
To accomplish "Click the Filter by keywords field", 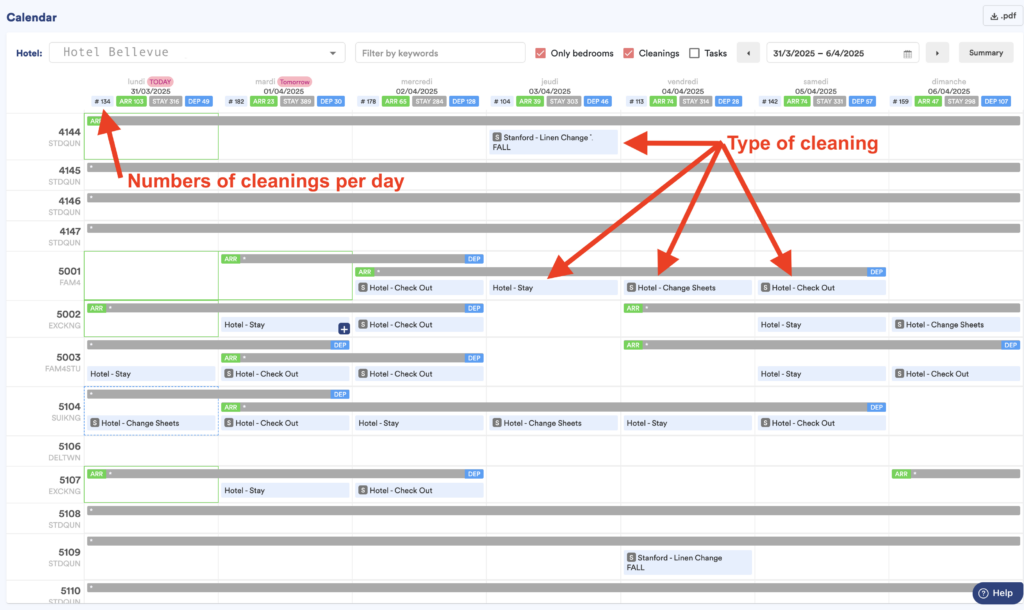I will (440, 53).
